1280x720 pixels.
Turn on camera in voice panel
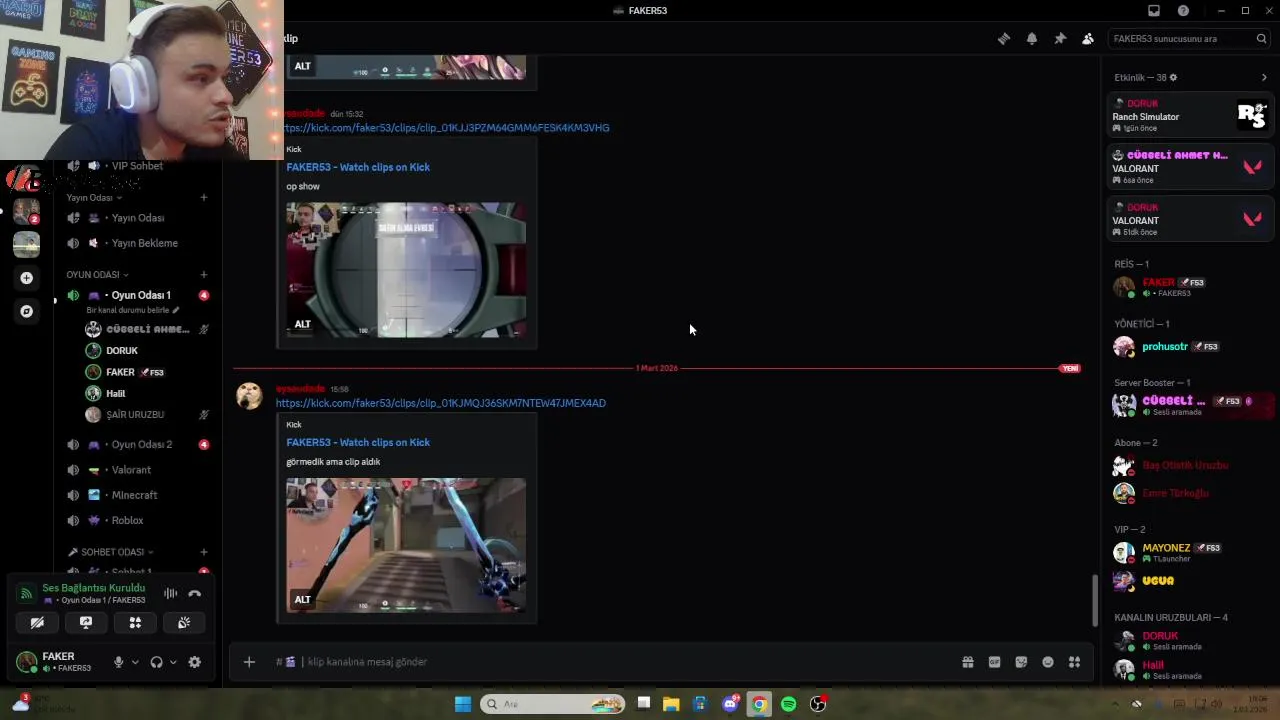click(37, 623)
